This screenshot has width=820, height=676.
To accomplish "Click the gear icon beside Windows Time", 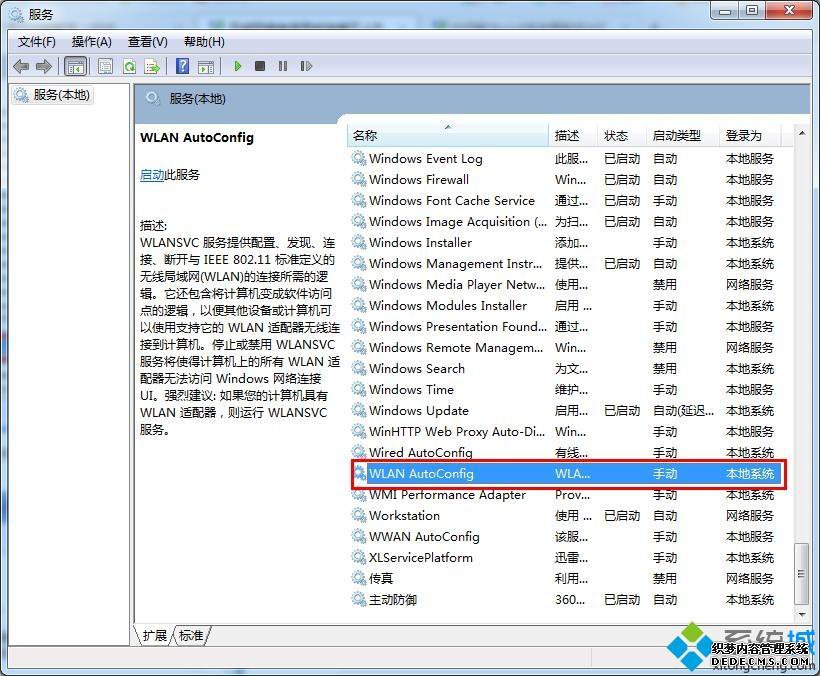I will click(359, 389).
